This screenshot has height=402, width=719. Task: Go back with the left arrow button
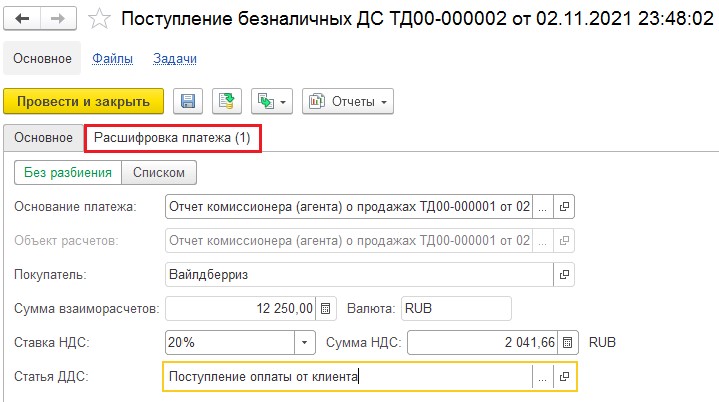point(22,19)
